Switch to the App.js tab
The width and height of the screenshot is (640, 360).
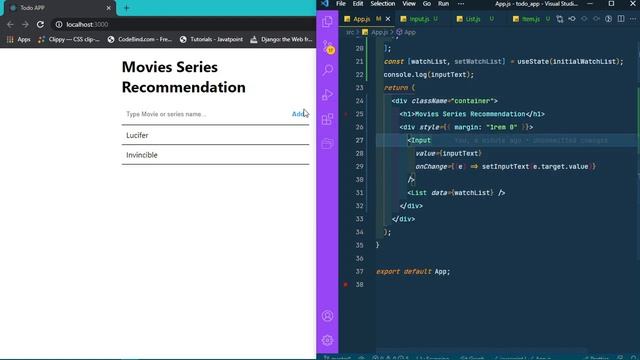pos(367,19)
